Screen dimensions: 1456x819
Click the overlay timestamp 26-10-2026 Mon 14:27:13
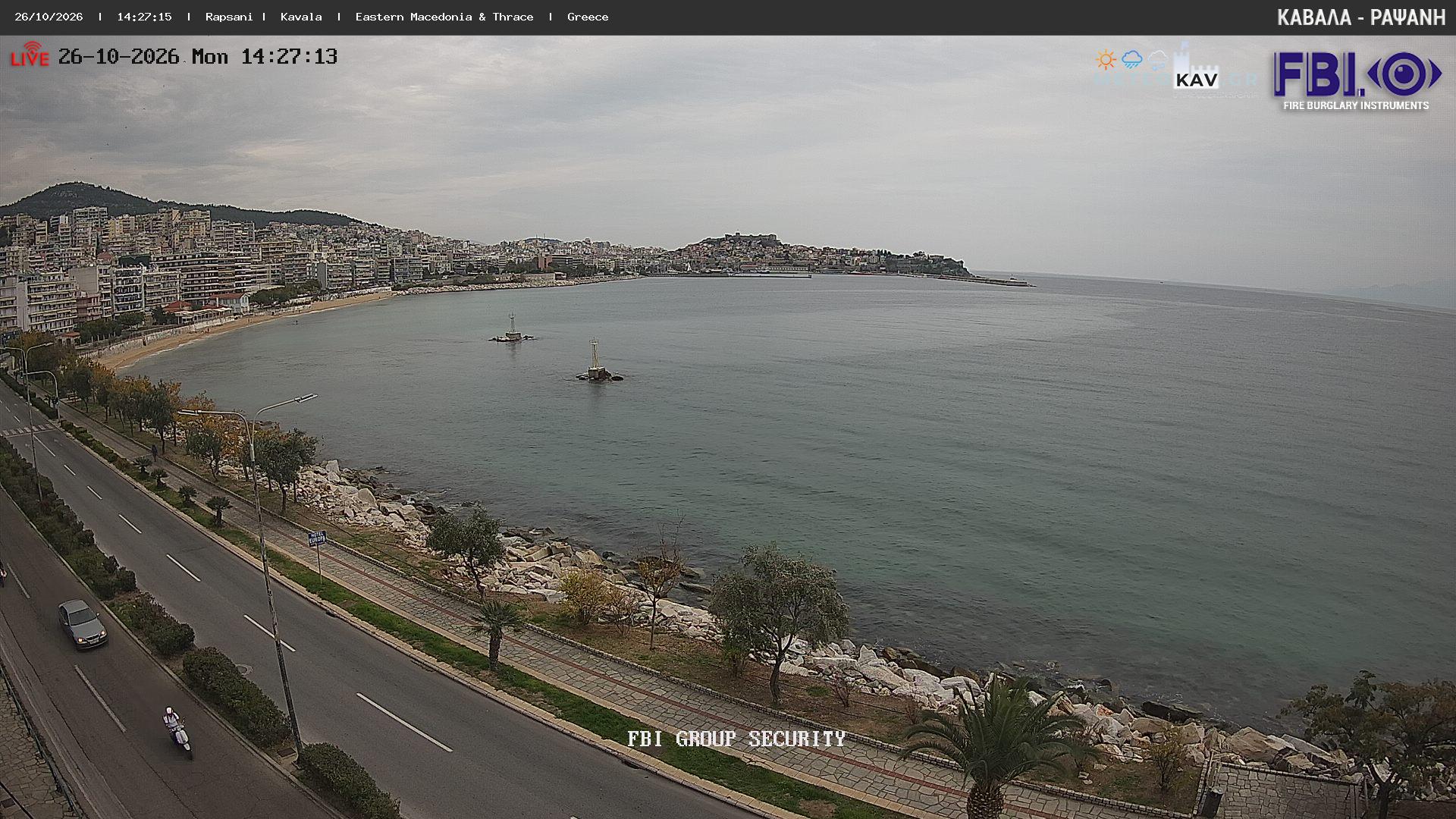point(198,57)
